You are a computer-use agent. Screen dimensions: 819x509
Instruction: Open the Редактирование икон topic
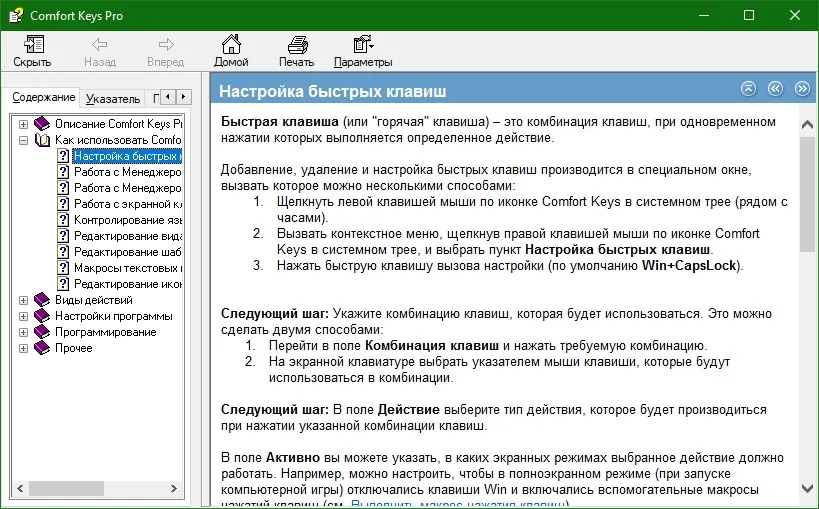tap(127, 284)
